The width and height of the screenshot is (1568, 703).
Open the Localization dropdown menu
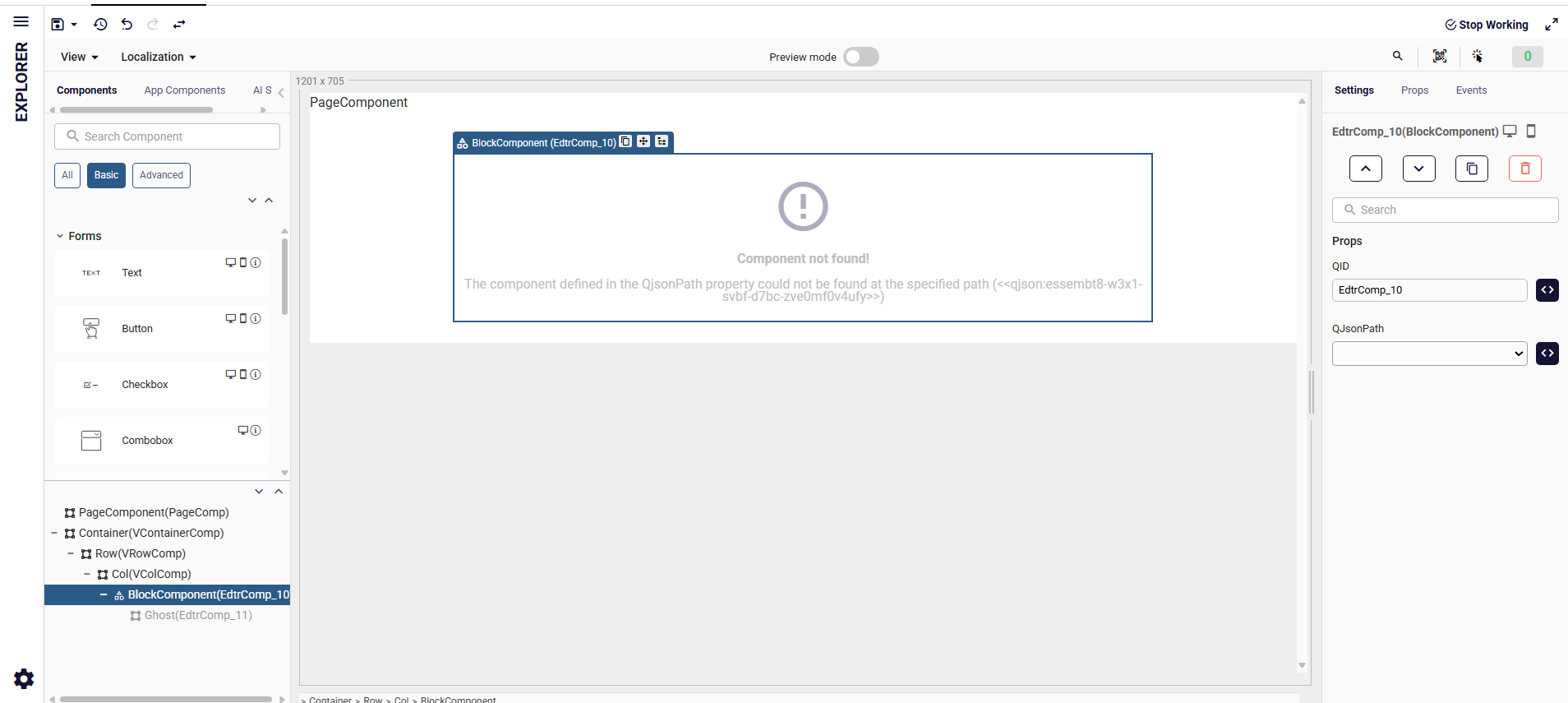pos(158,57)
